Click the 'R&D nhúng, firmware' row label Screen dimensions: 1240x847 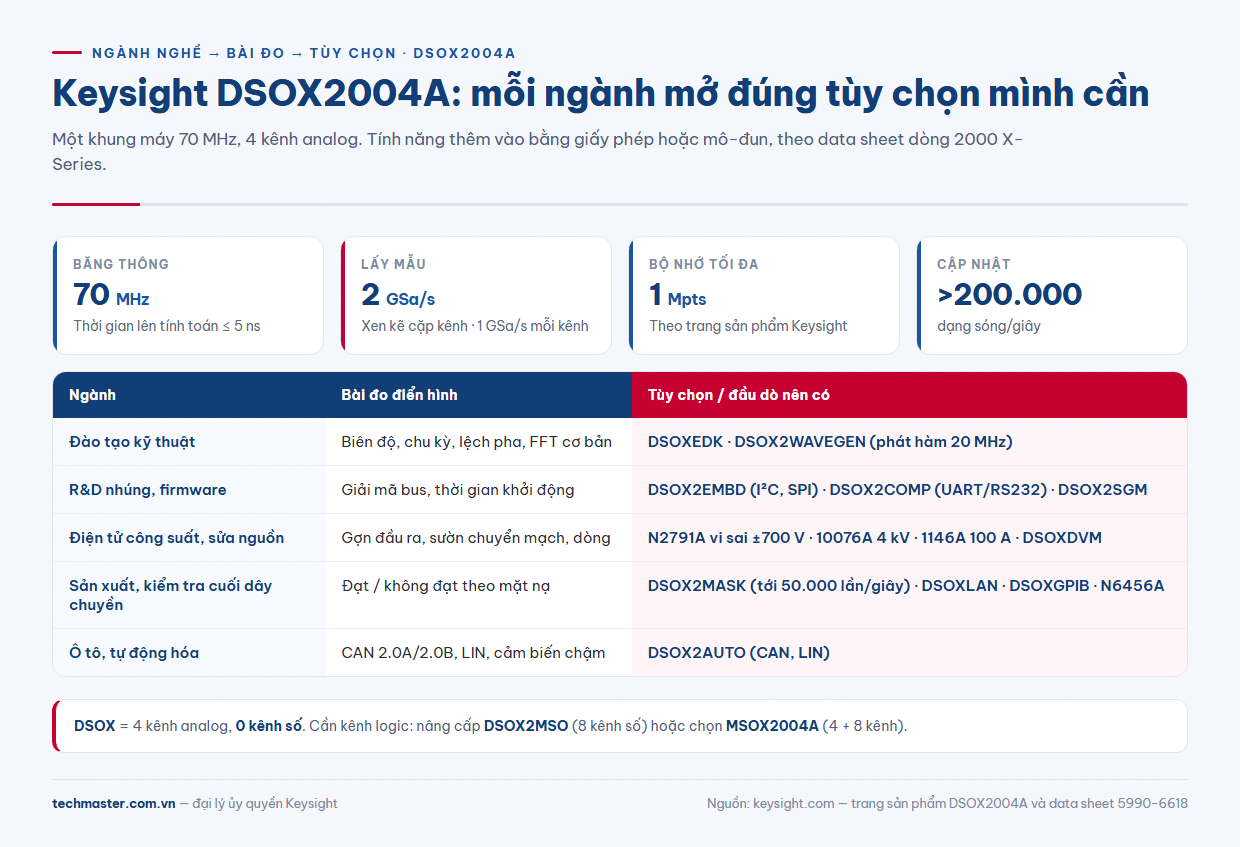[x=148, y=490]
